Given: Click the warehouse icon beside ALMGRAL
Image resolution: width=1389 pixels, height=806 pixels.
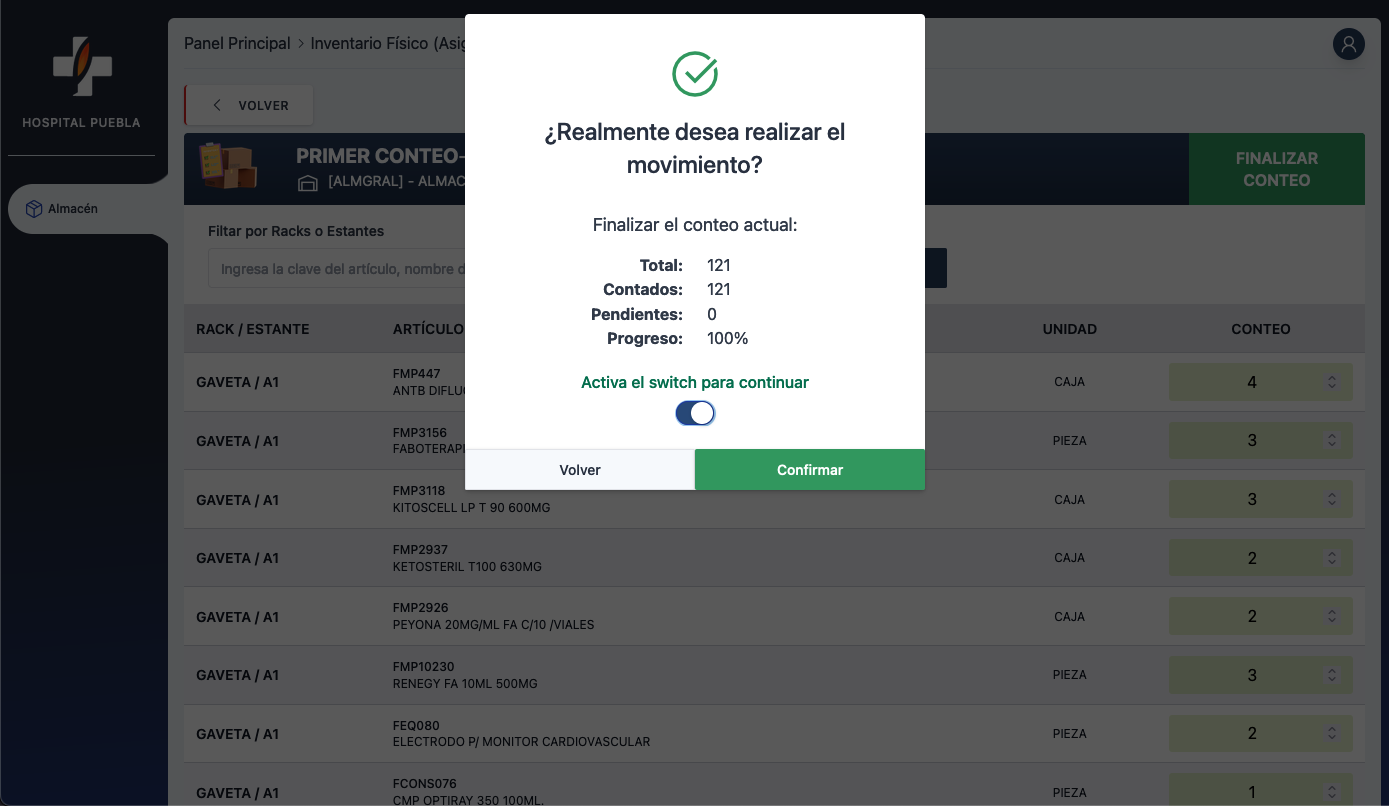Looking at the screenshot, I should click(x=308, y=182).
